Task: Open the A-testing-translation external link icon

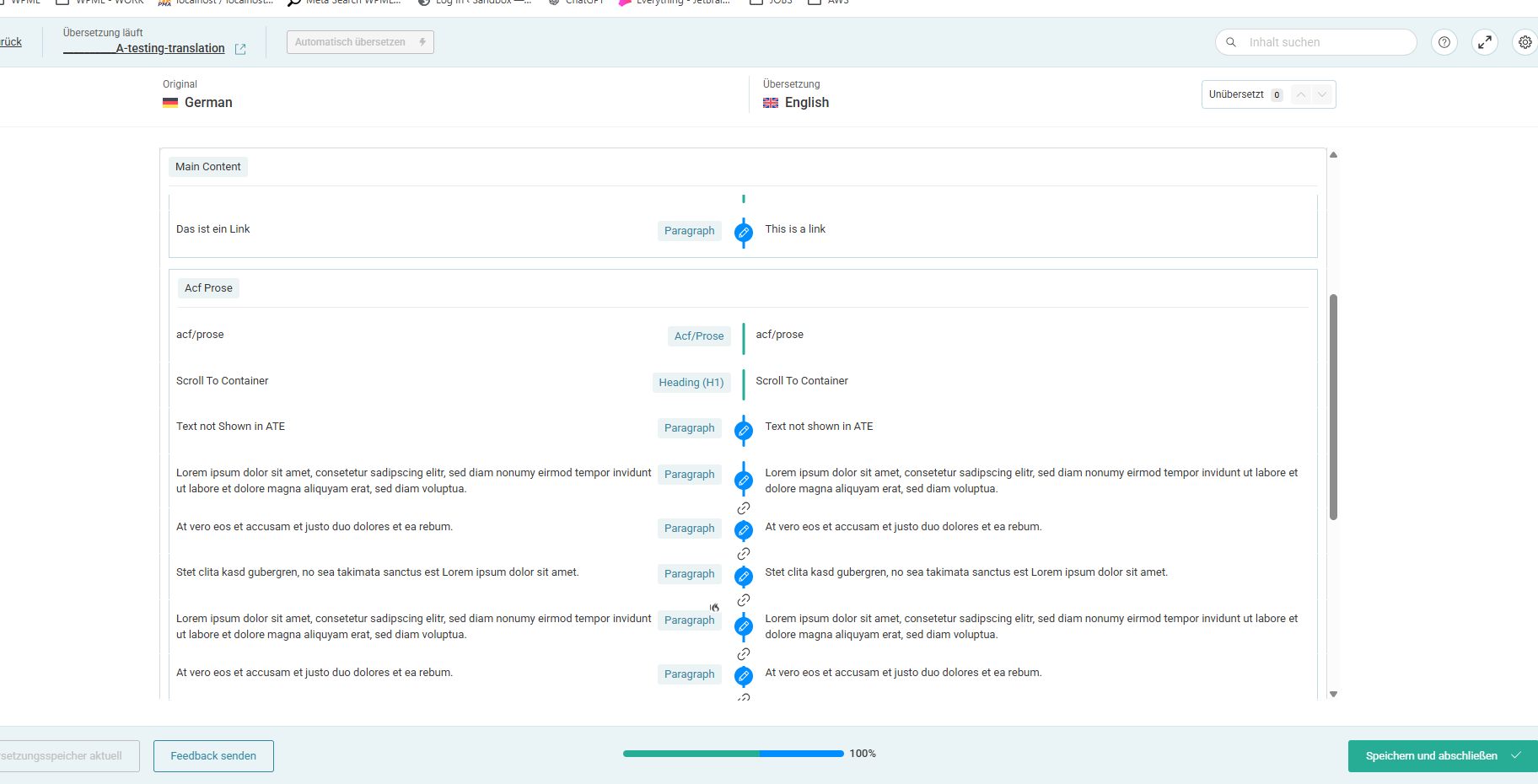Action: tap(240, 49)
